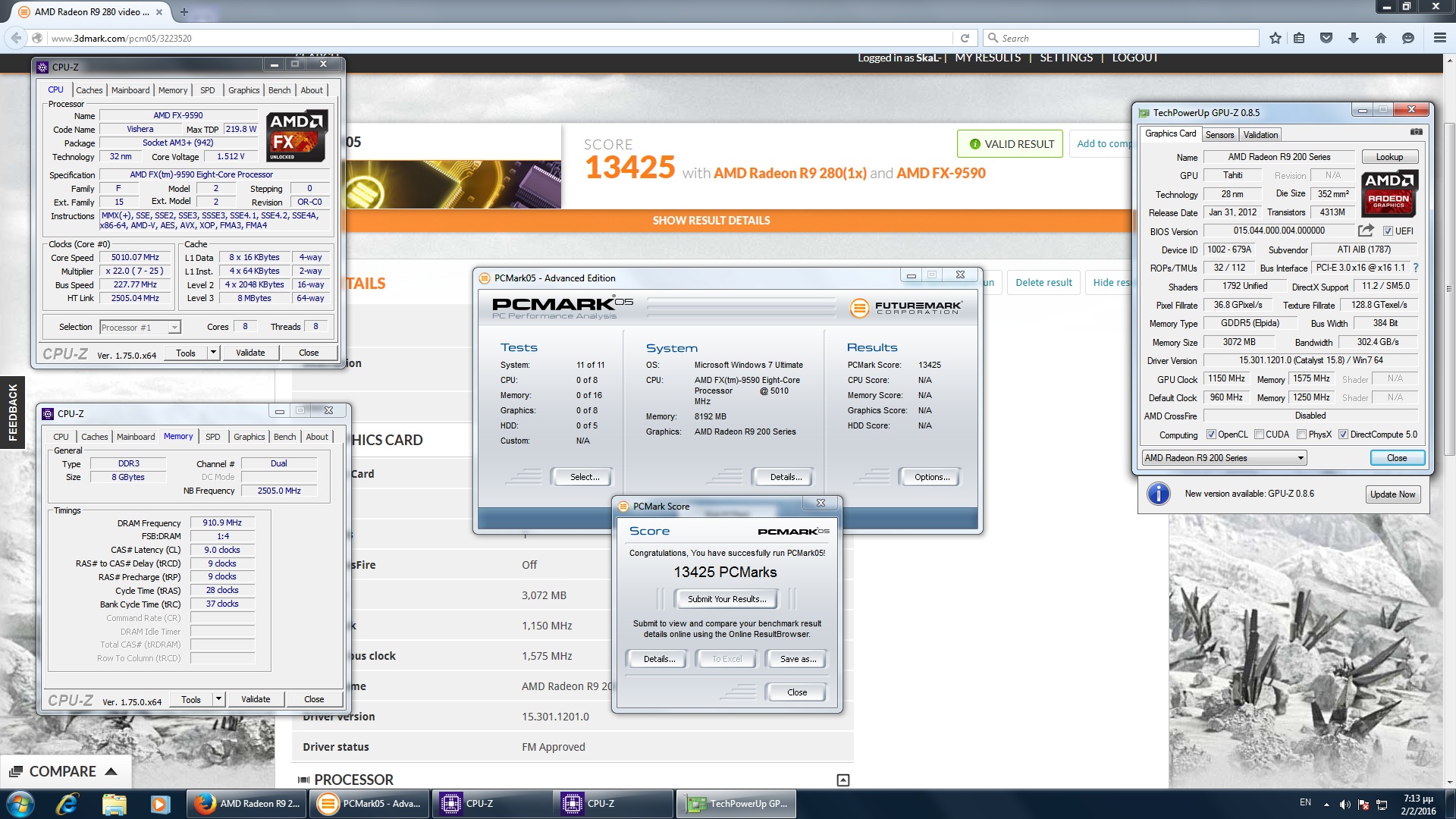Bookmark this page with the star icon

[1276, 38]
